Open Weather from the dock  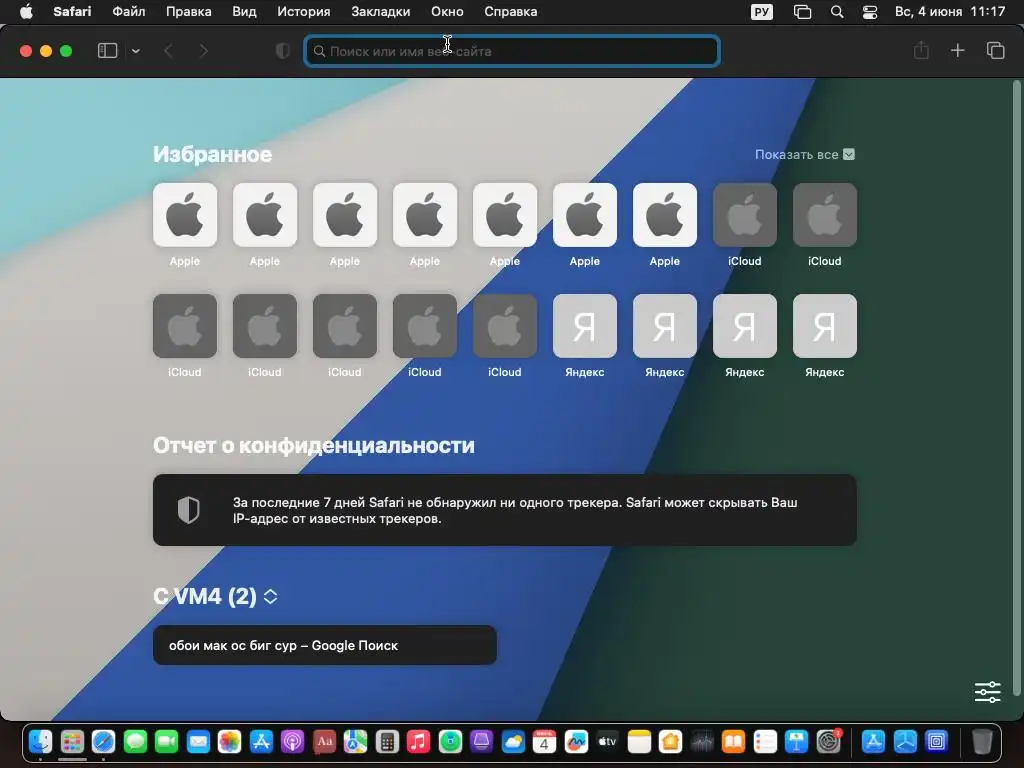point(513,742)
